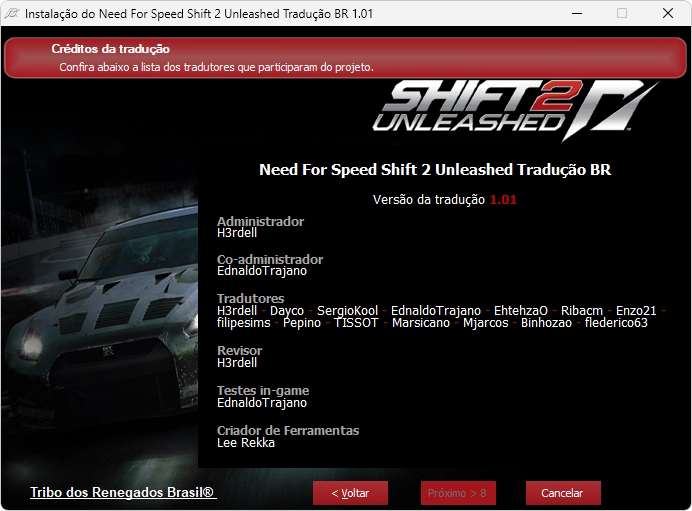Click translator name Mjarcos
692x511 pixels.
(485, 323)
